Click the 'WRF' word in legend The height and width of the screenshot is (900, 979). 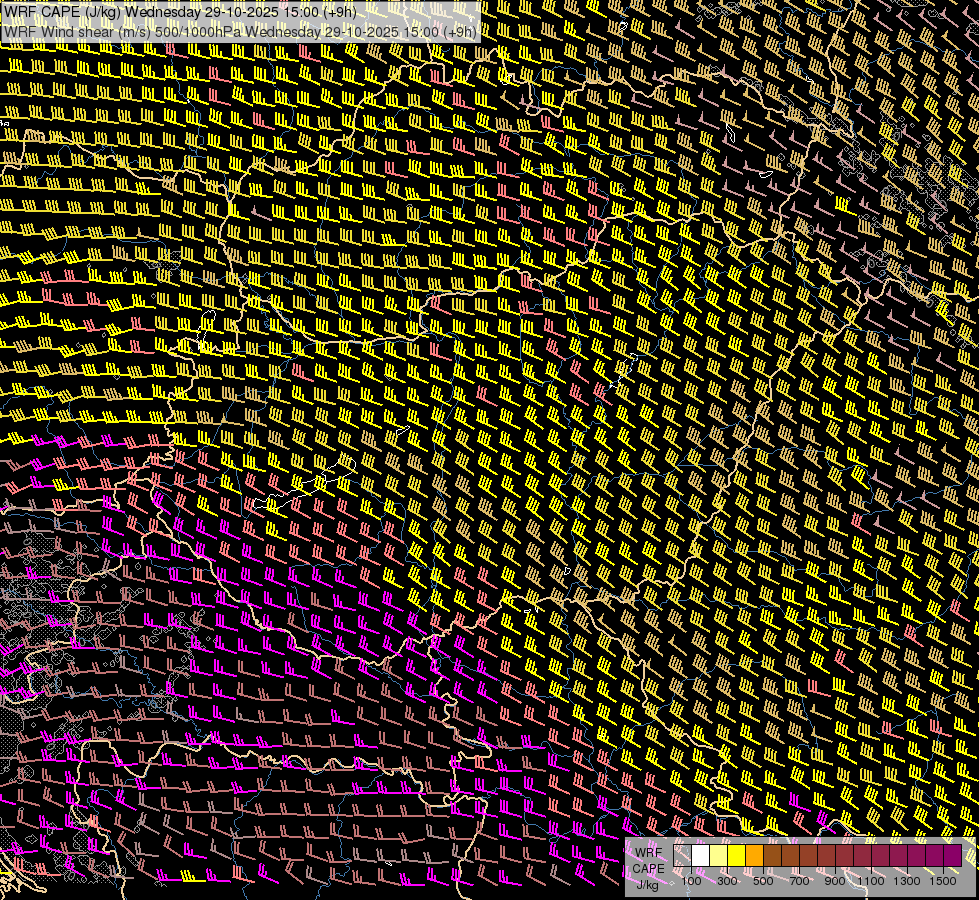point(648,853)
